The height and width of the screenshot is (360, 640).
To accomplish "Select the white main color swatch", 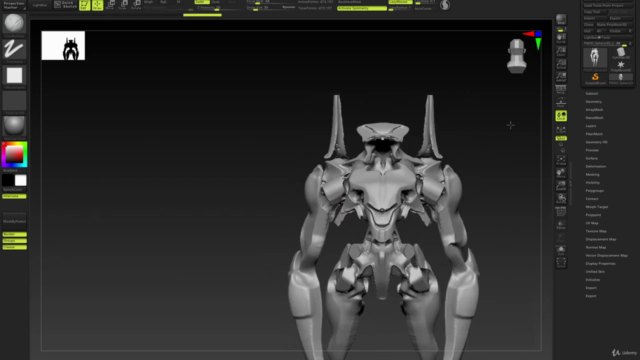I will pyautogui.click(x=21, y=180).
